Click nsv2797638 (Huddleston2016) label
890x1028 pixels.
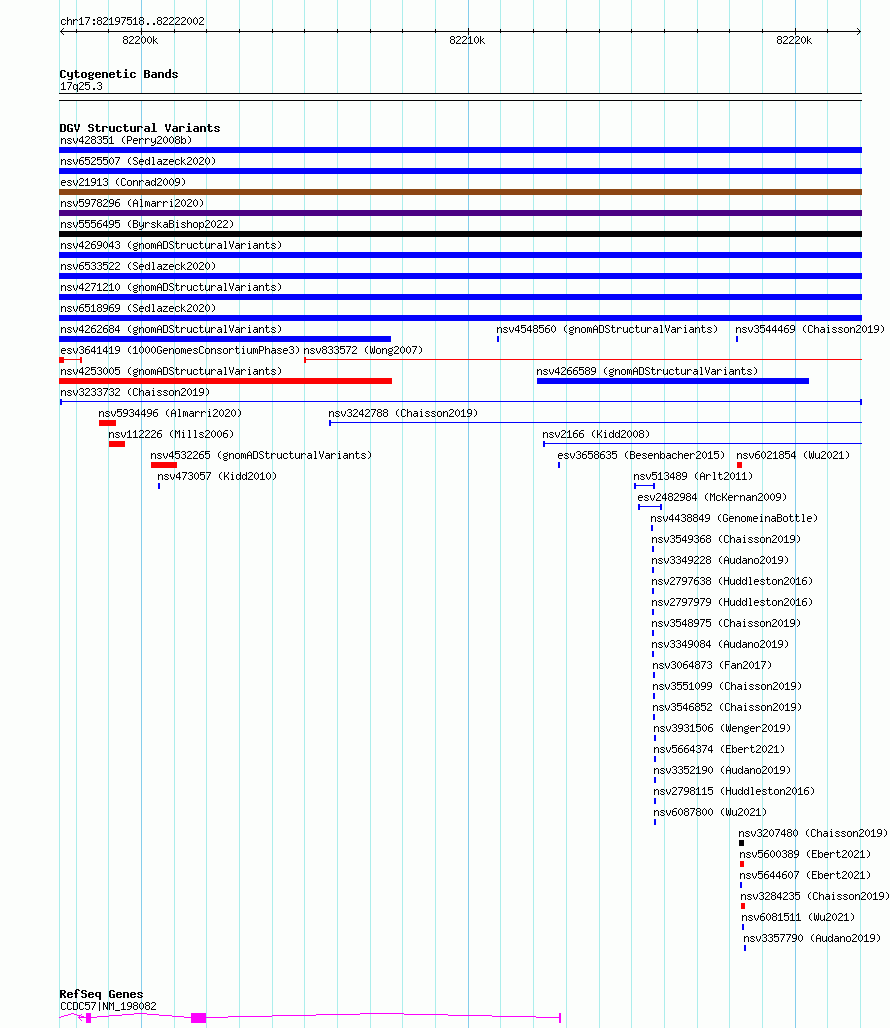pos(732,581)
